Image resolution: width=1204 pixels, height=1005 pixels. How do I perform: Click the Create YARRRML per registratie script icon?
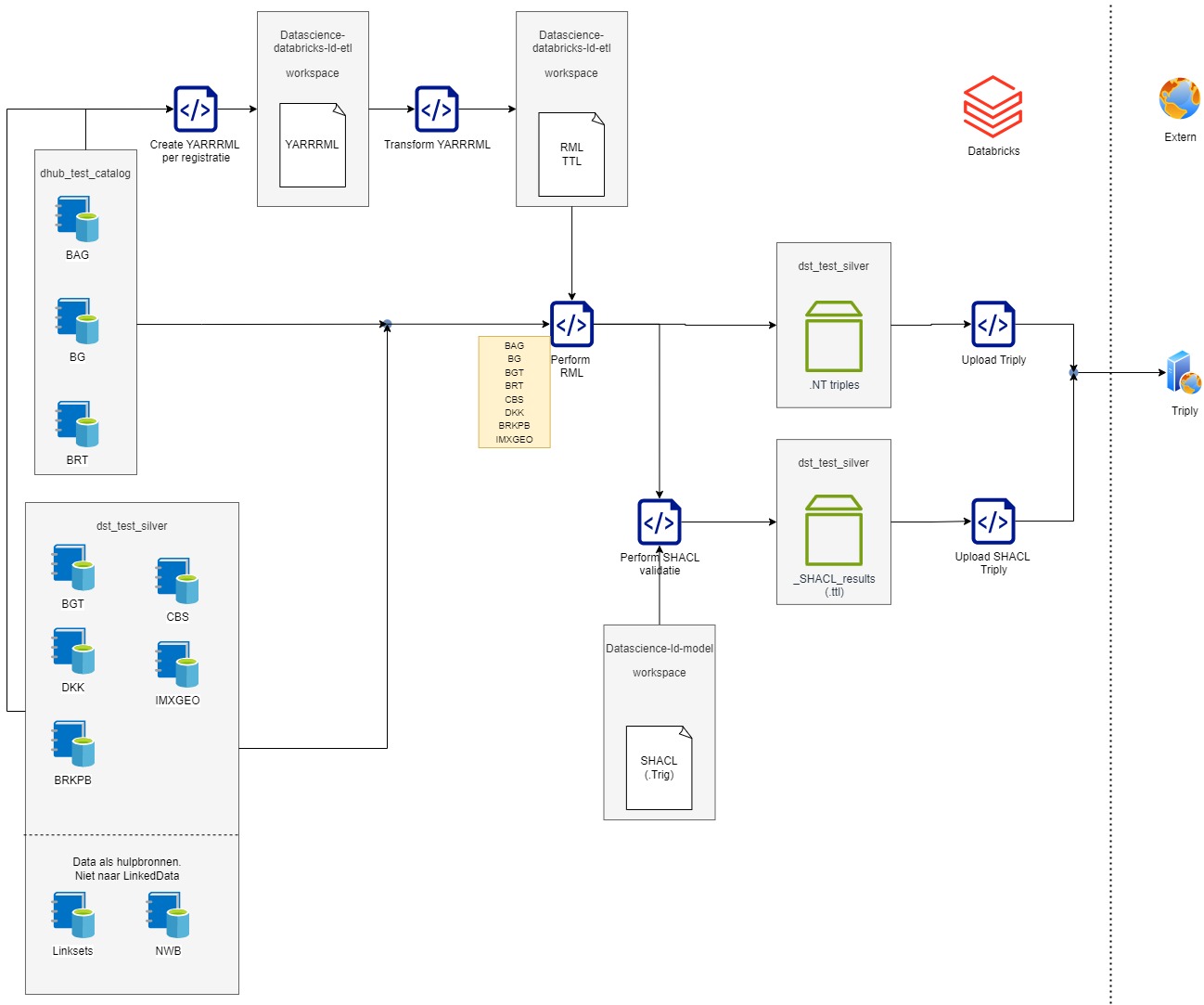196,110
